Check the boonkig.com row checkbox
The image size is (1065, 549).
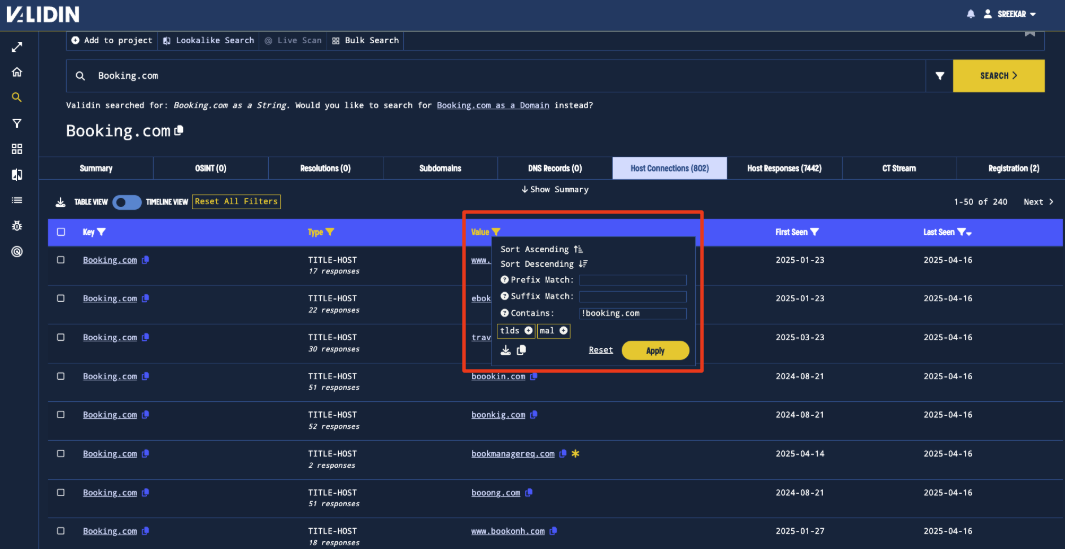(61, 414)
